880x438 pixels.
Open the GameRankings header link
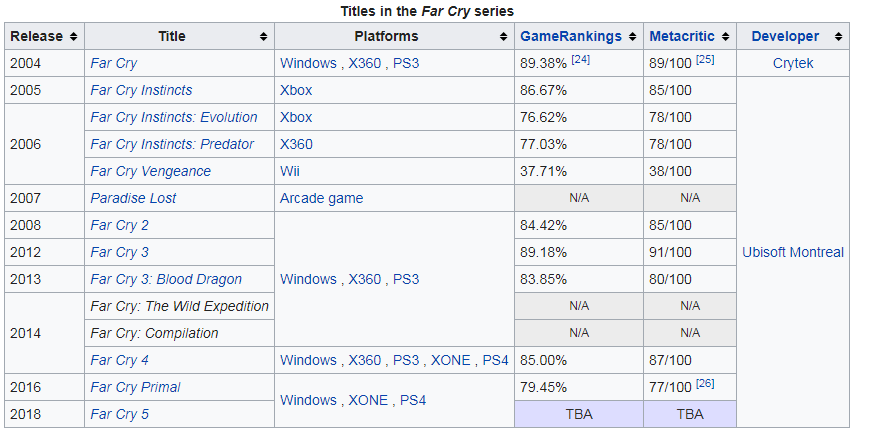point(570,37)
